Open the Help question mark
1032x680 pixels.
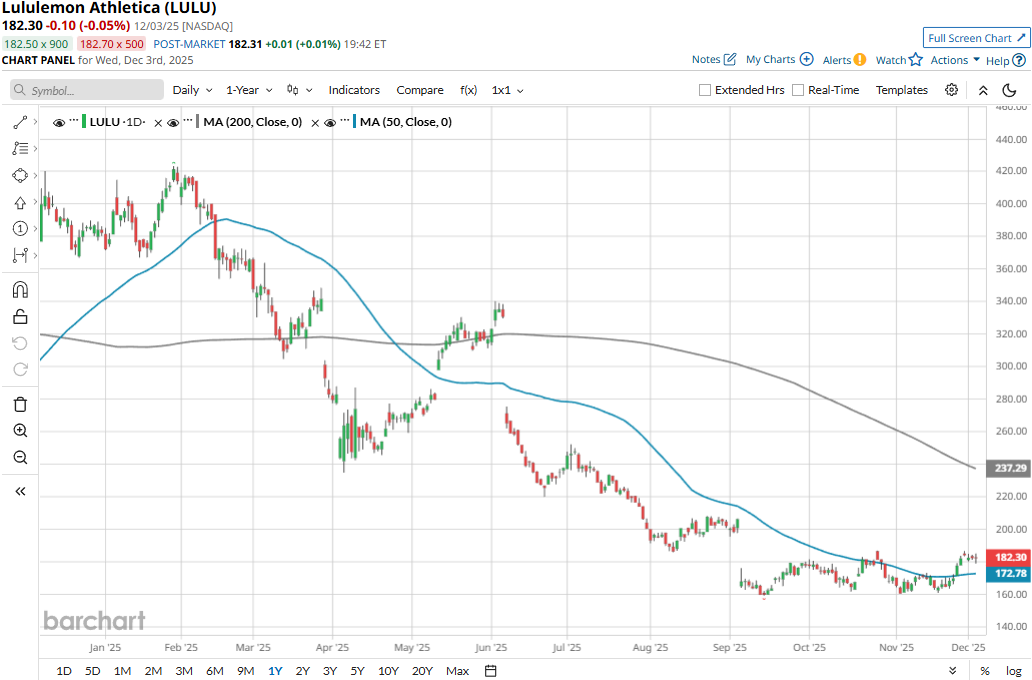[1019, 61]
